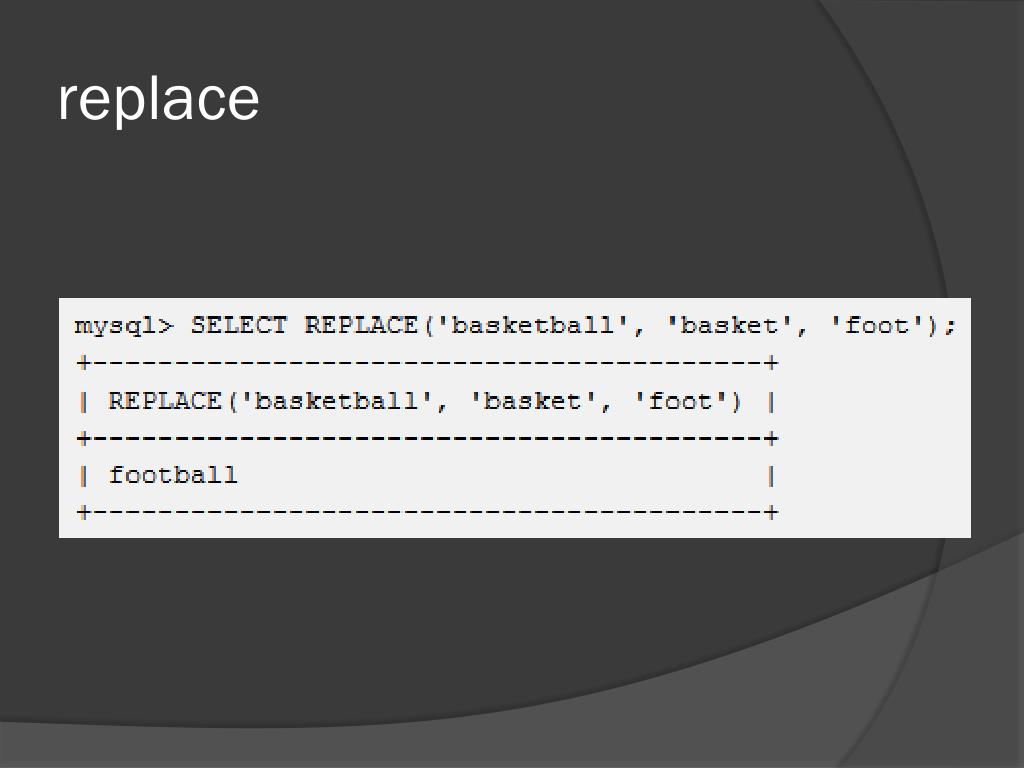Click the REPLACE column header in result table
Viewport: 1024px width, 768px height.
(x=424, y=401)
